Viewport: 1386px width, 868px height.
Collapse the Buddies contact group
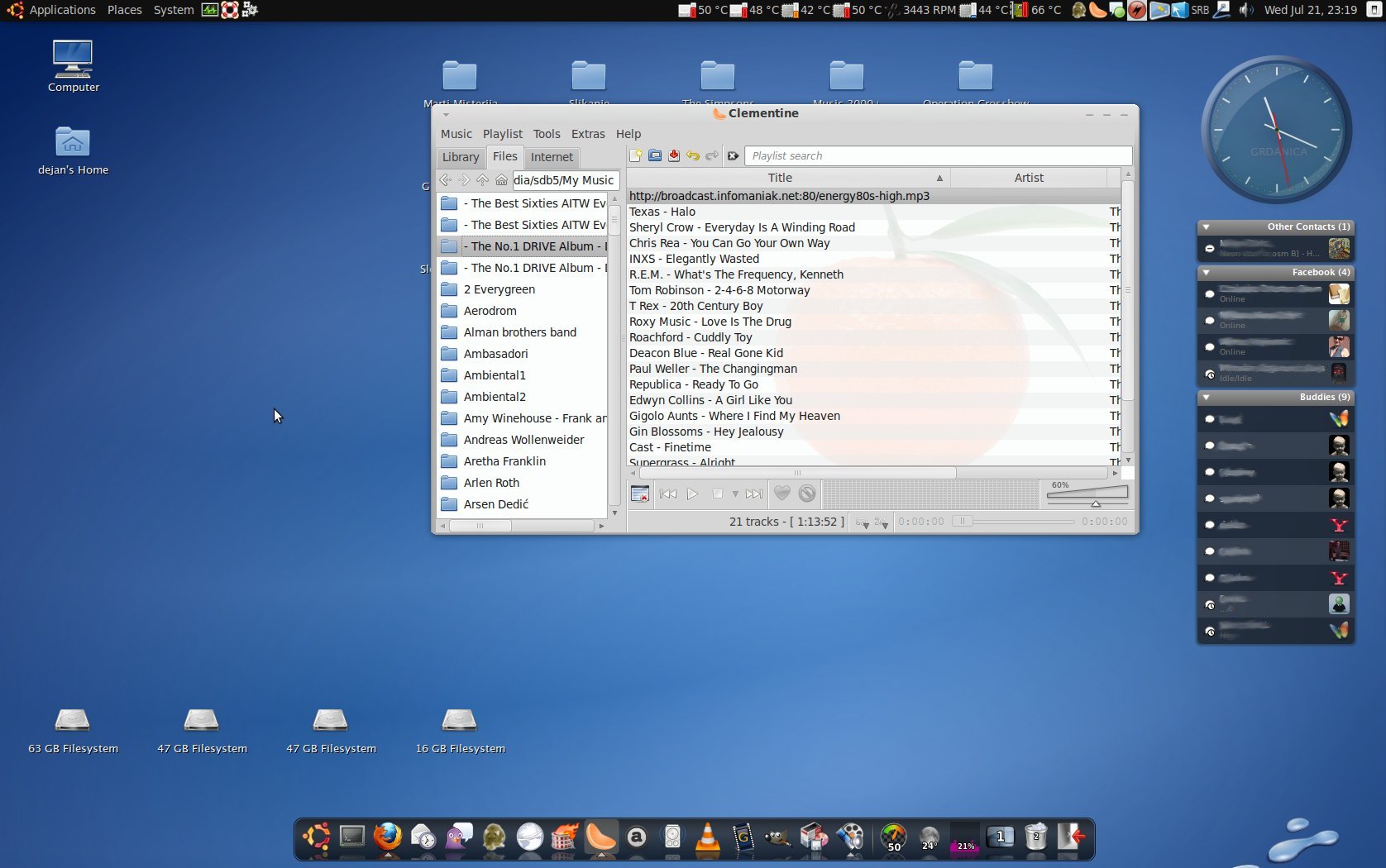pos(1206,398)
